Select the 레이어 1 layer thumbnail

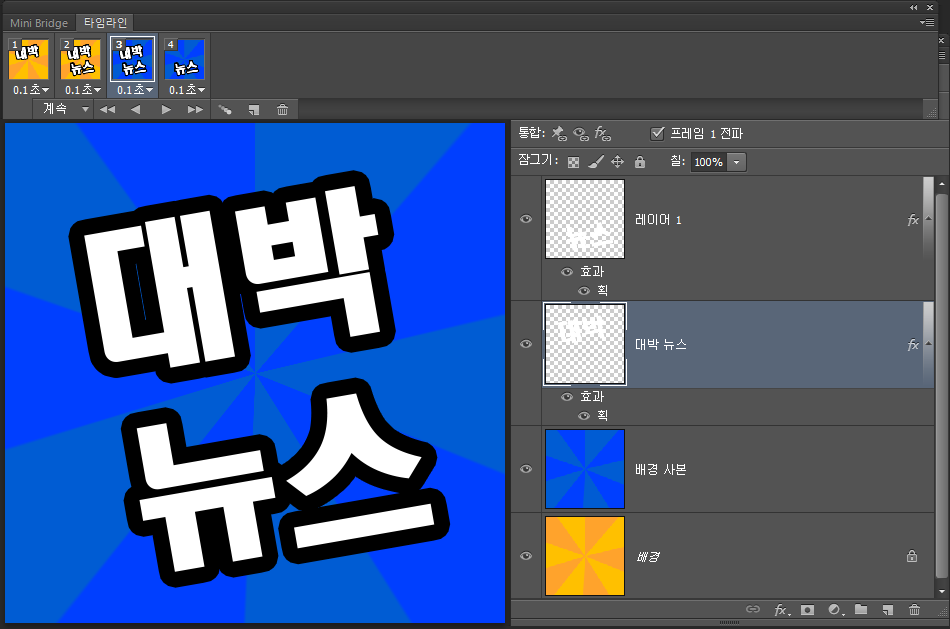tap(585, 219)
